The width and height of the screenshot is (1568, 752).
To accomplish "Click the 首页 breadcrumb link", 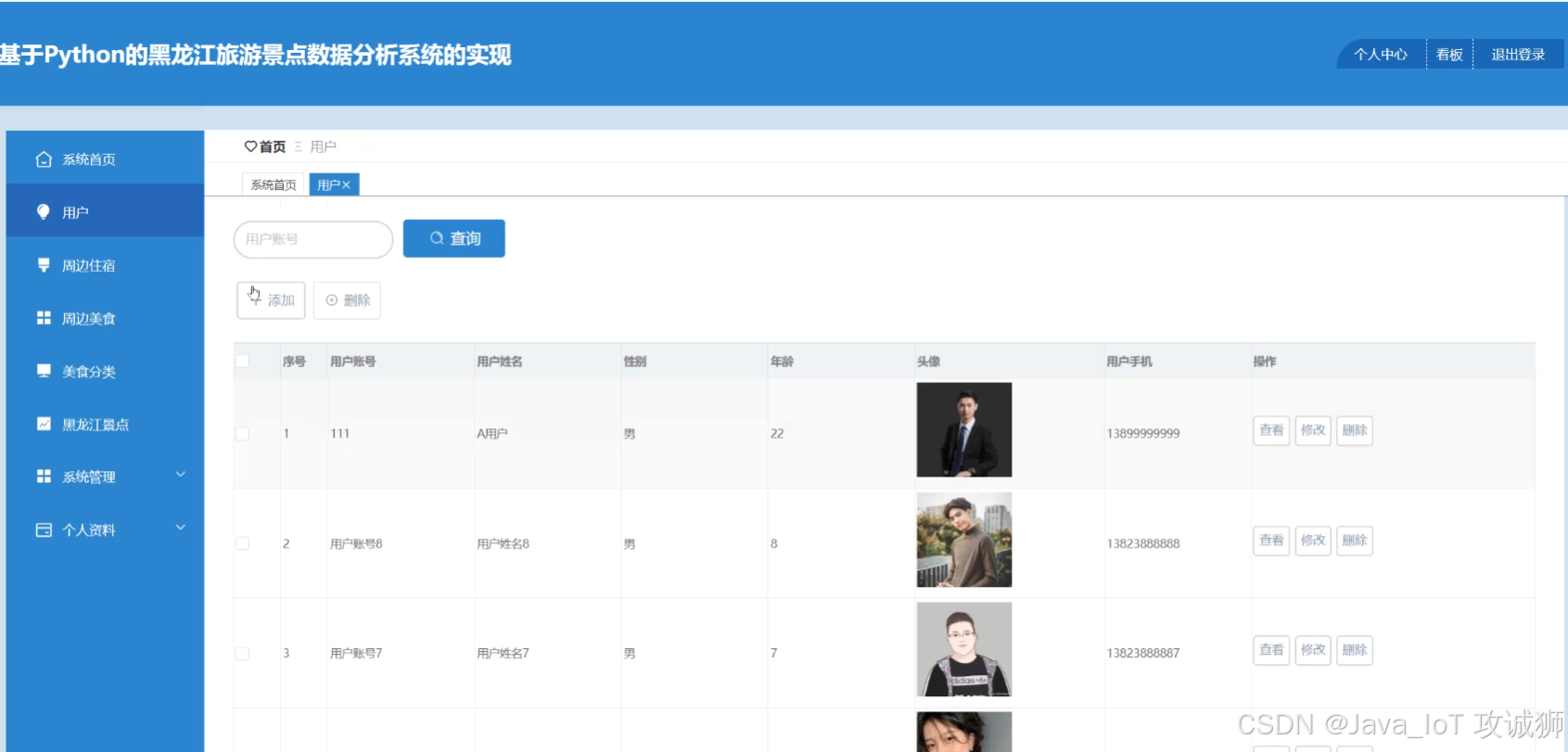I will click(x=273, y=147).
